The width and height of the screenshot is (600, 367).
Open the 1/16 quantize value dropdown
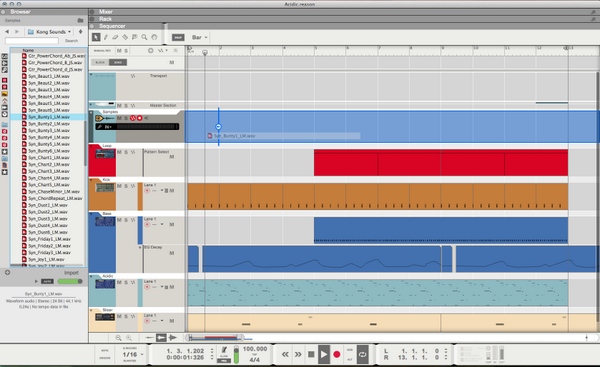(132, 355)
